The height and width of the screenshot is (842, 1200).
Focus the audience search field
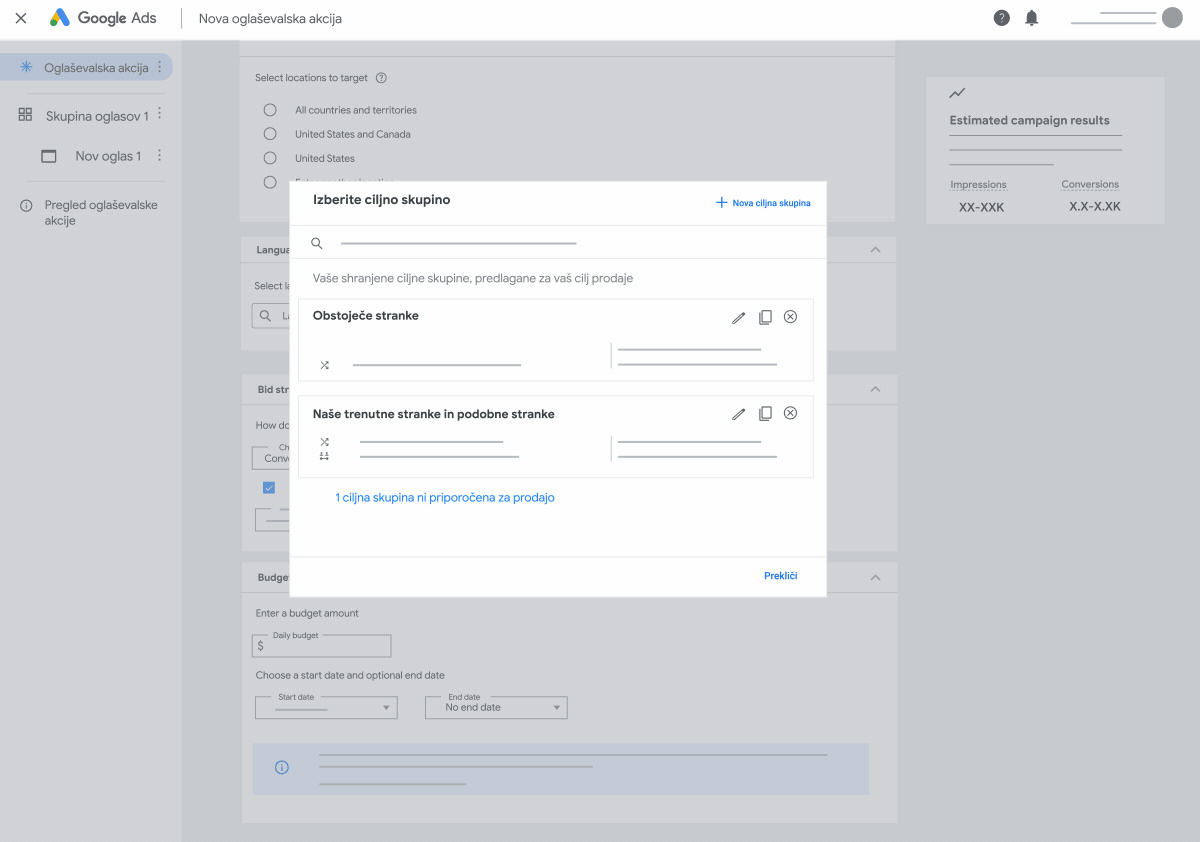(x=458, y=243)
